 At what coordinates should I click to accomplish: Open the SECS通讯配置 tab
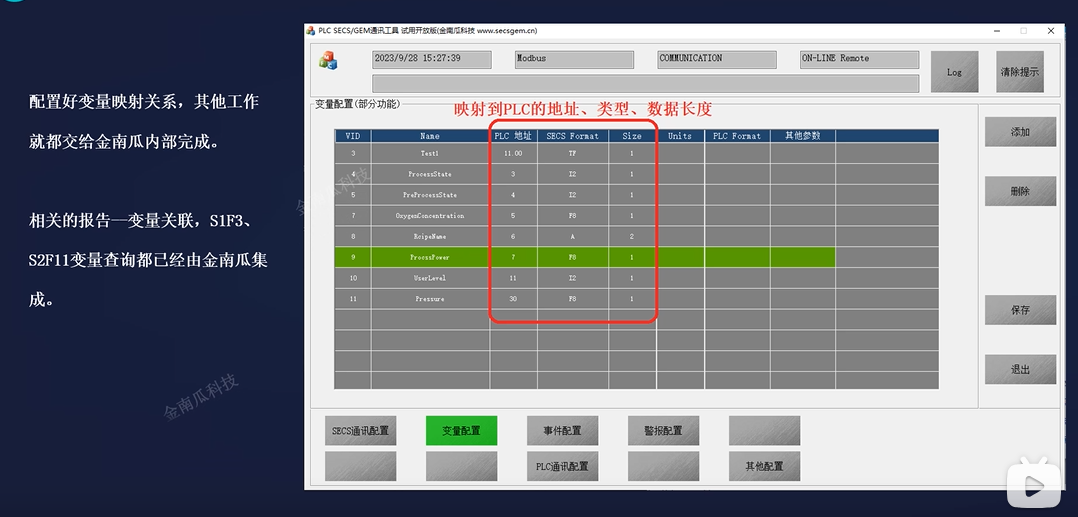[360, 431]
